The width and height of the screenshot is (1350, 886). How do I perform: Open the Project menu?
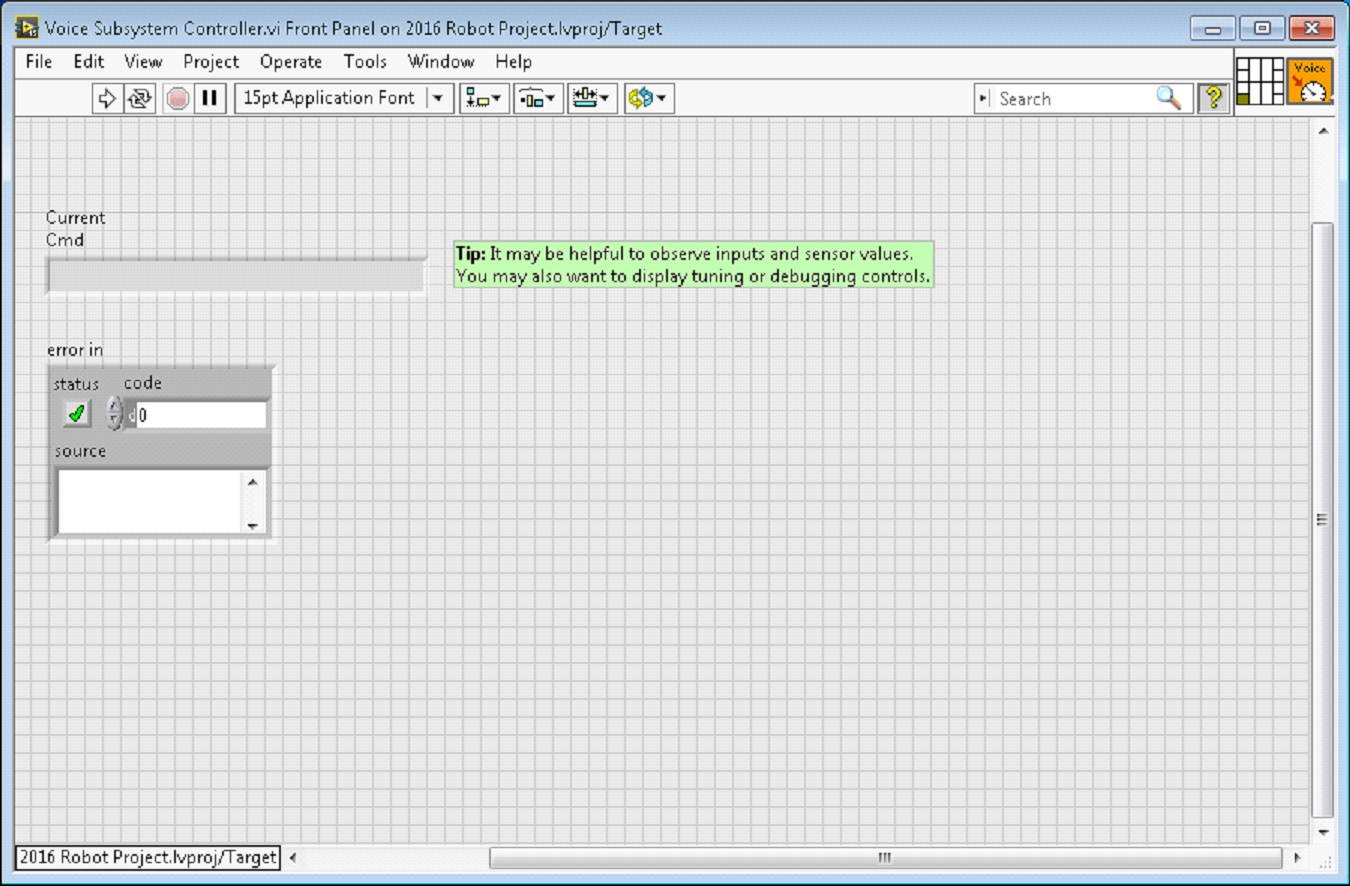(x=210, y=62)
